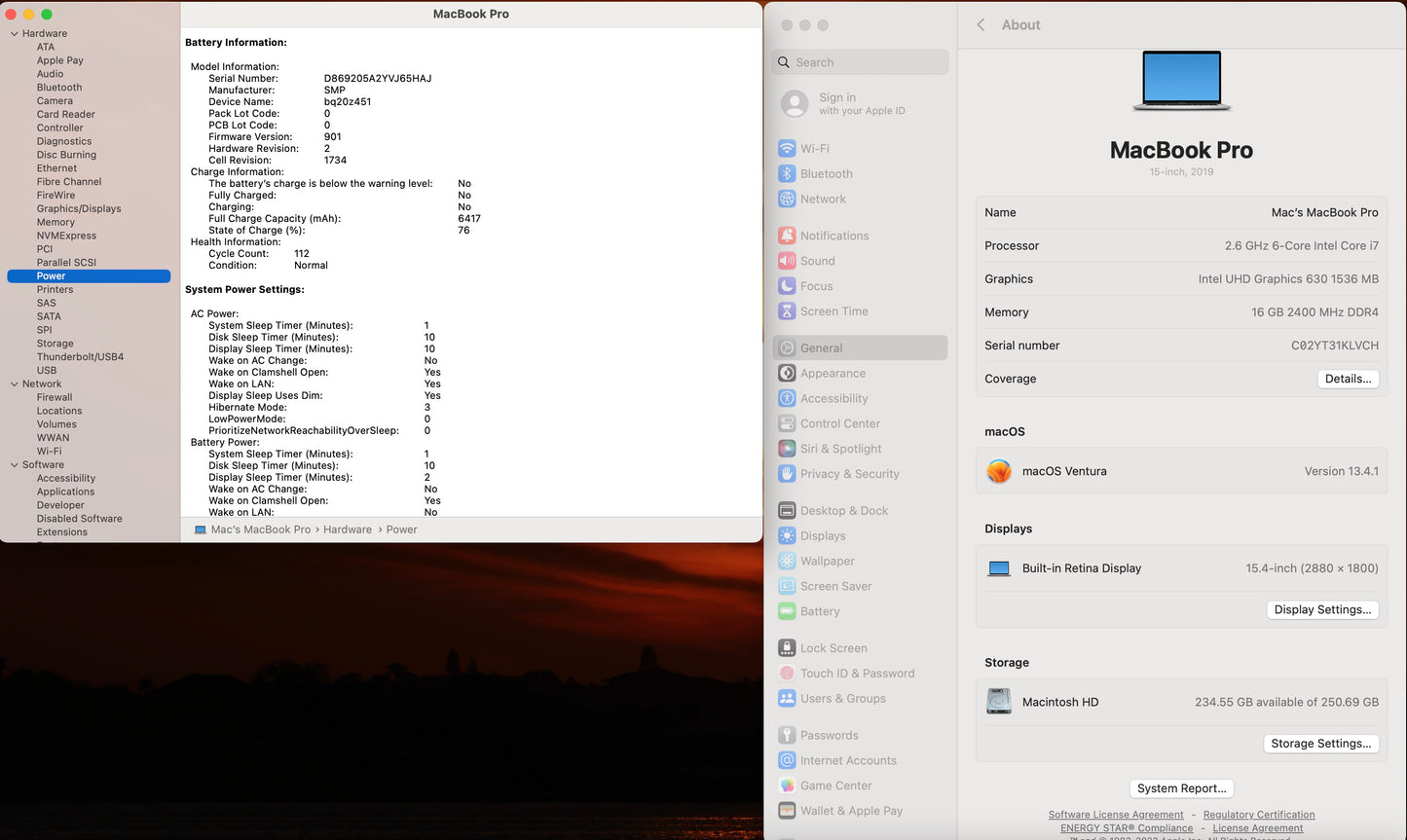Click the Macintosh HD disk icon

coord(999,702)
